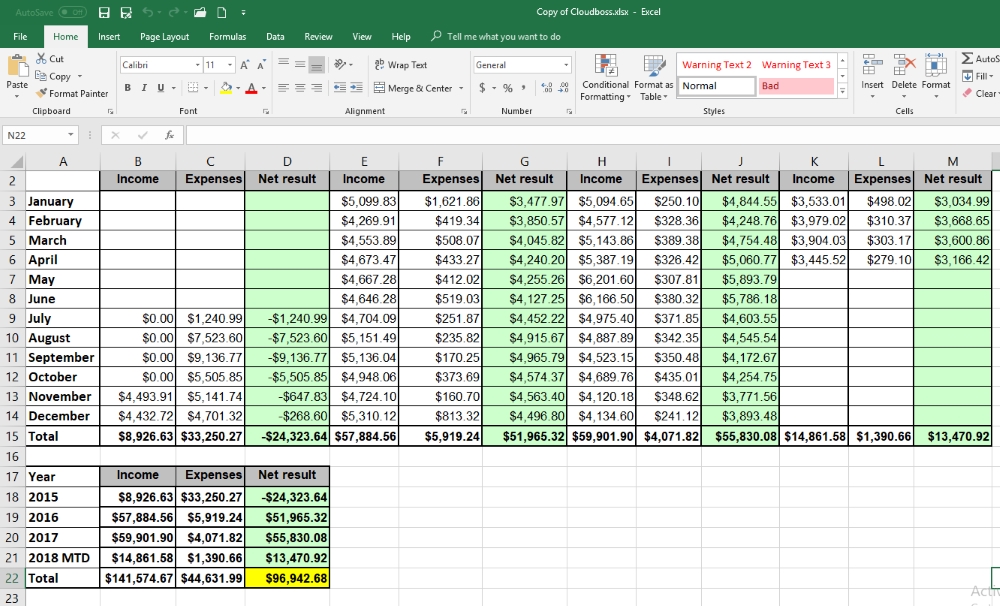Click the Merge & Center button
Screen dimensions: 1000x606
coord(419,88)
